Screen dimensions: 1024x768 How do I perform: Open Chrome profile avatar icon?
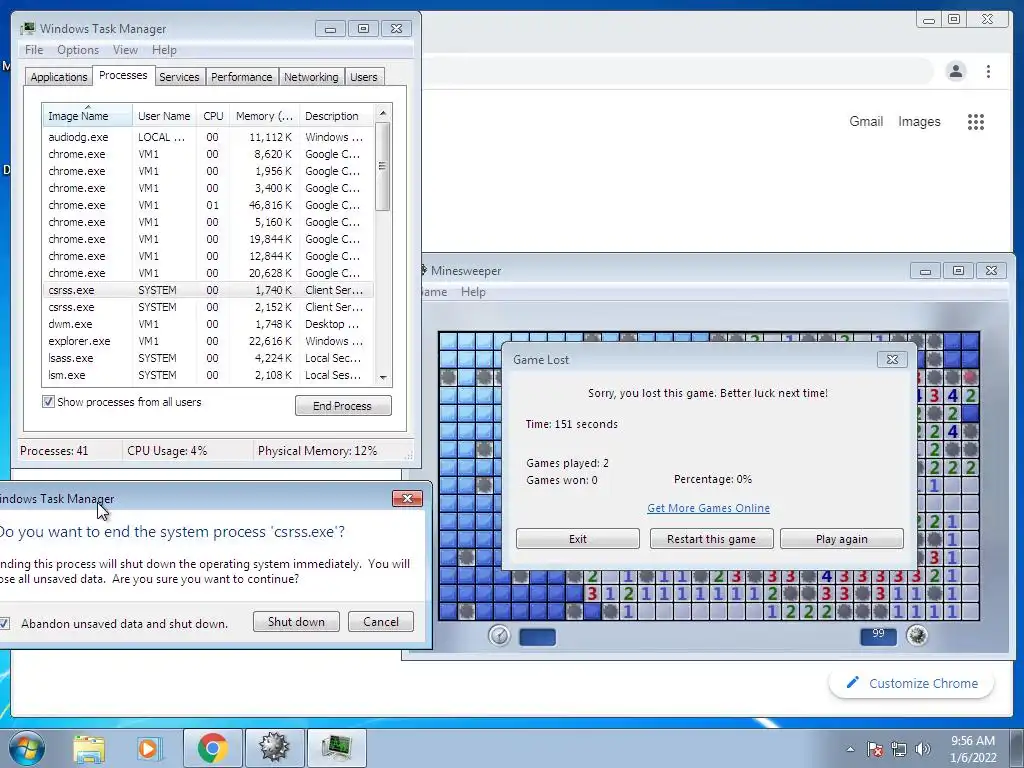pyautogui.click(x=955, y=71)
